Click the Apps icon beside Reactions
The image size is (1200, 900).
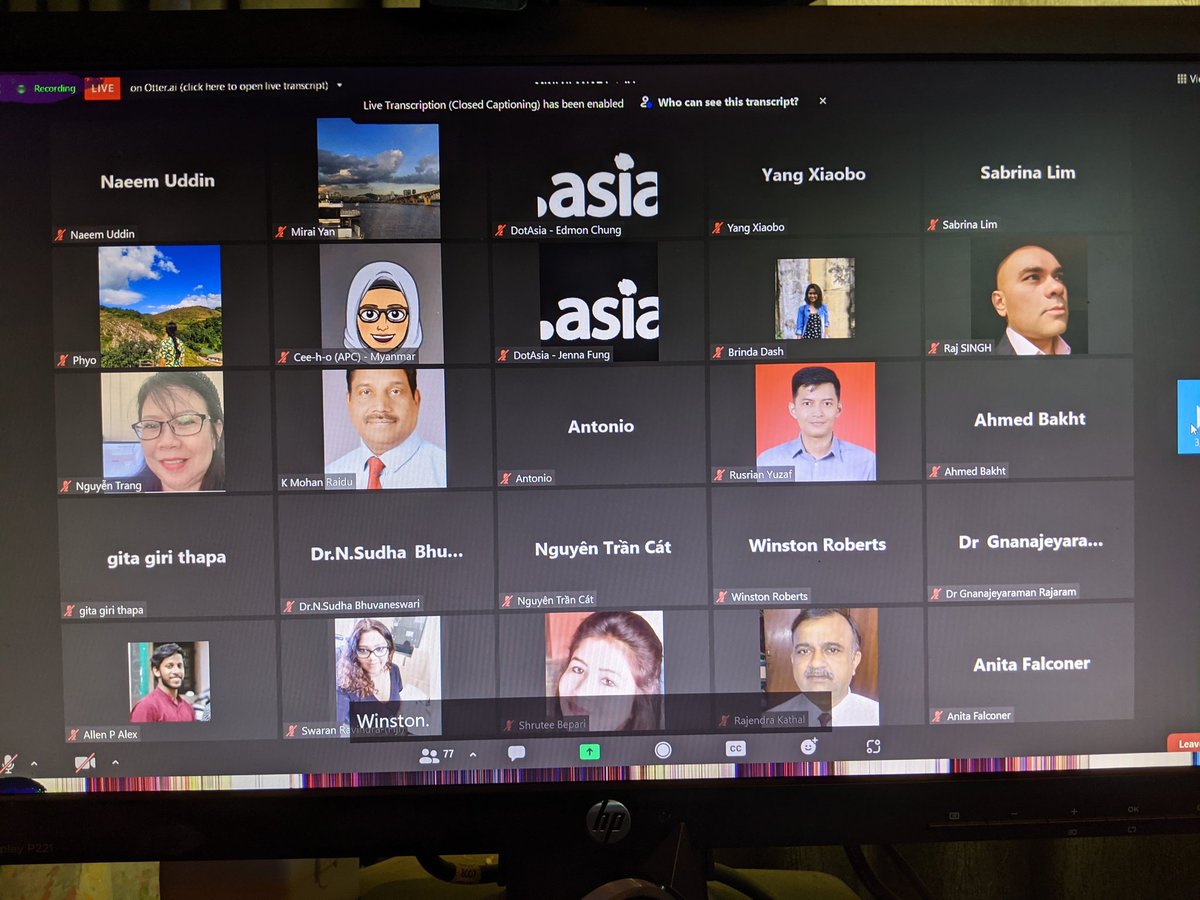(873, 746)
